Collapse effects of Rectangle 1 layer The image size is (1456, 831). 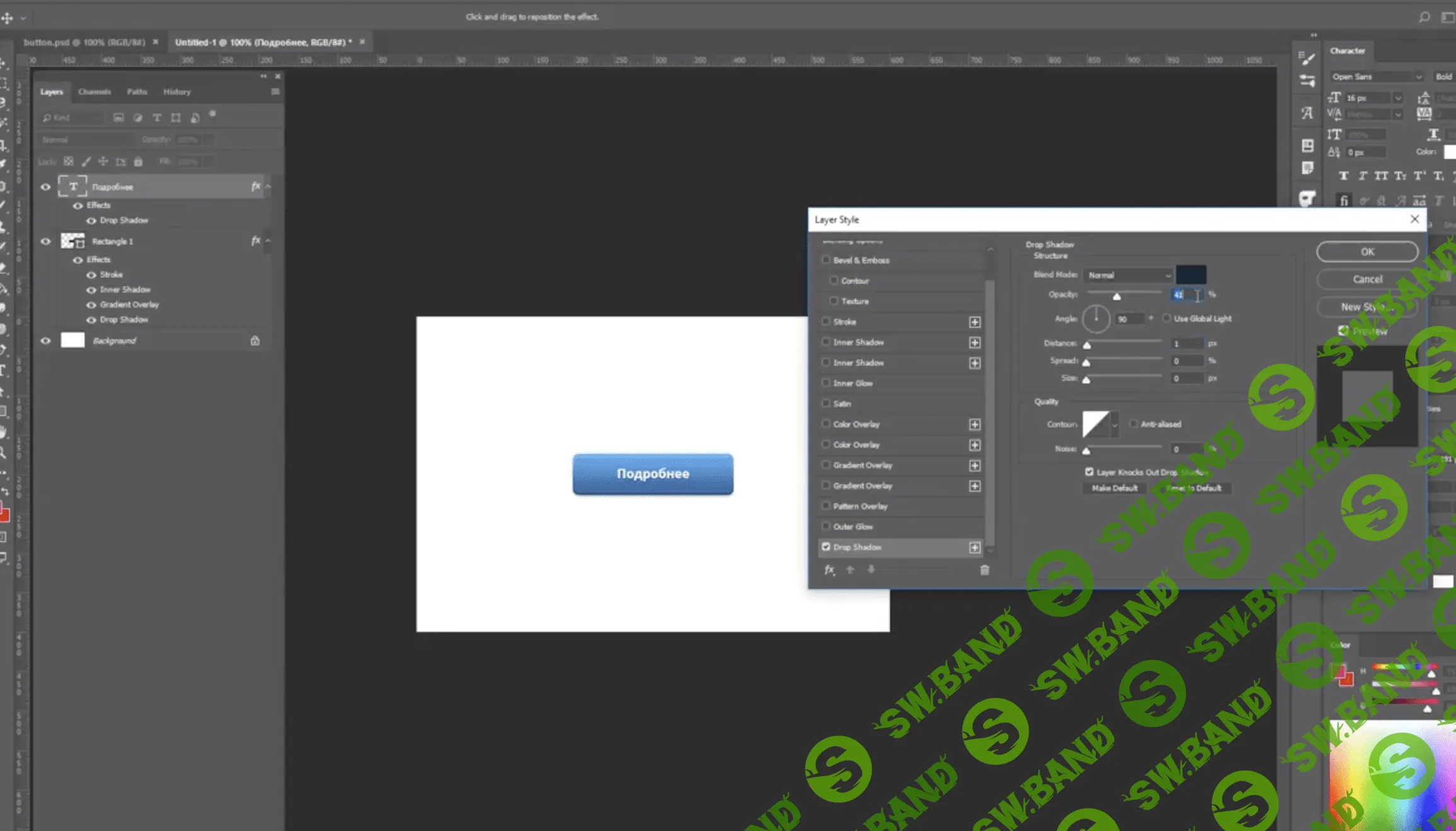tap(268, 241)
